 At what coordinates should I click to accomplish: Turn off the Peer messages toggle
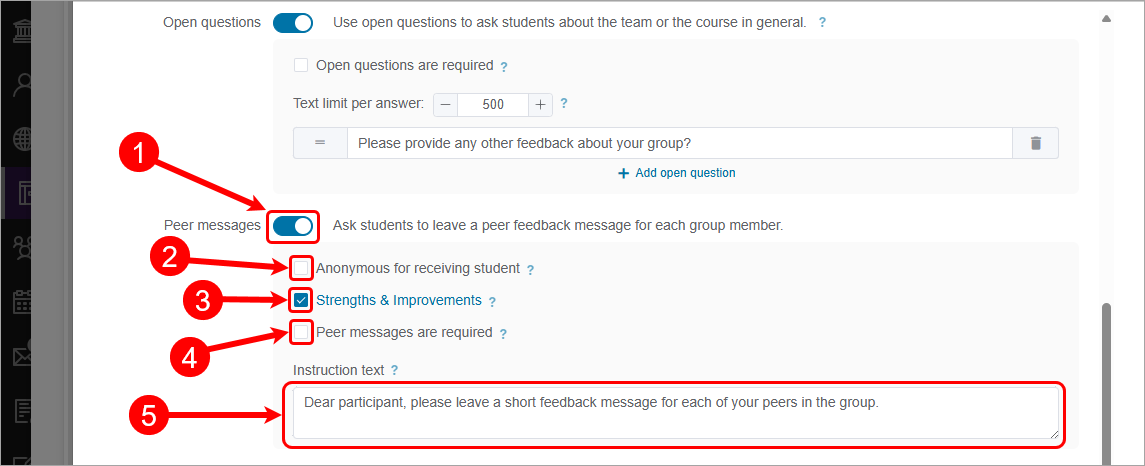click(293, 226)
